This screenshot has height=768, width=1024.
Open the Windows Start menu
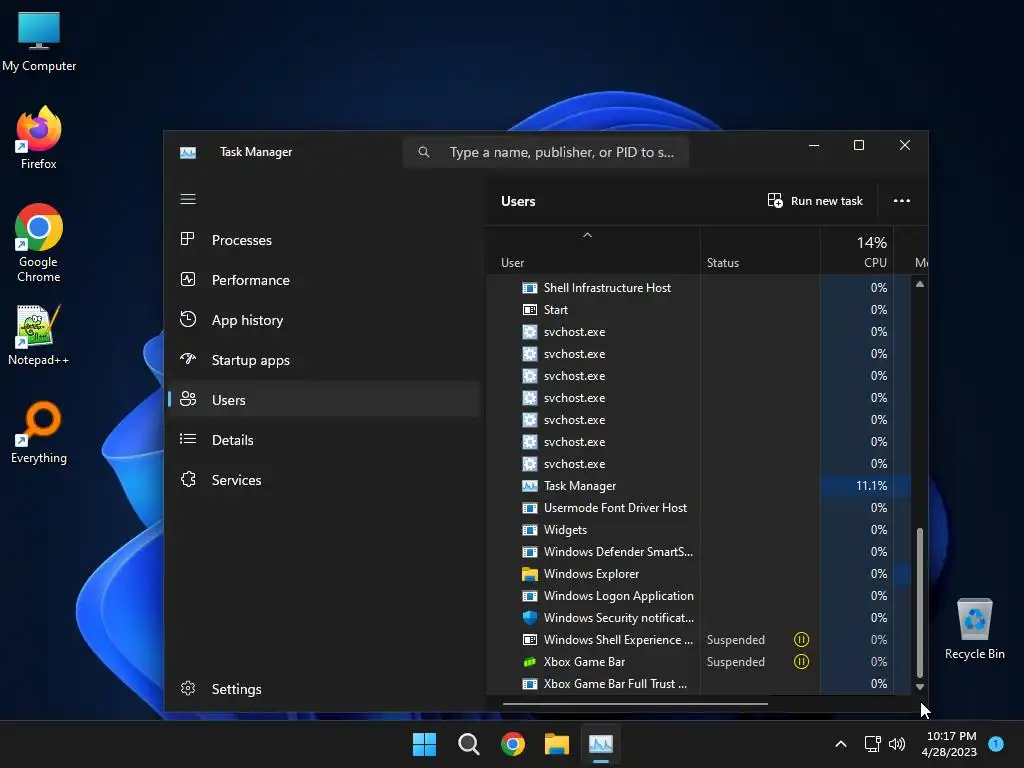pyautogui.click(x=424, y=744)
